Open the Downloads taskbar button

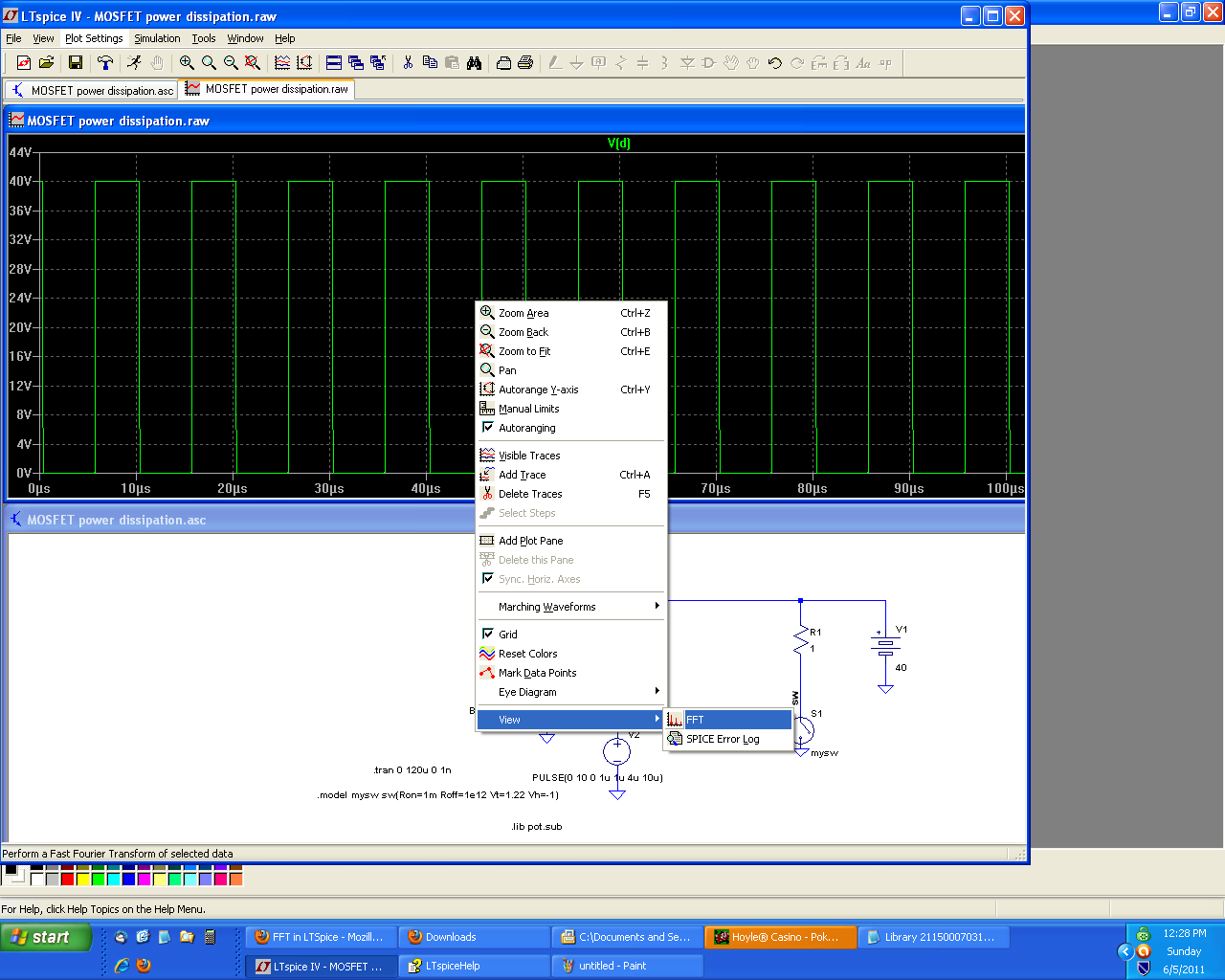(474, 937)
